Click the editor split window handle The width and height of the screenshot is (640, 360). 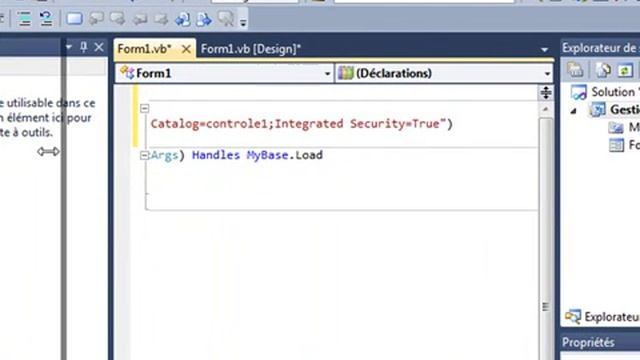[546, 93]
